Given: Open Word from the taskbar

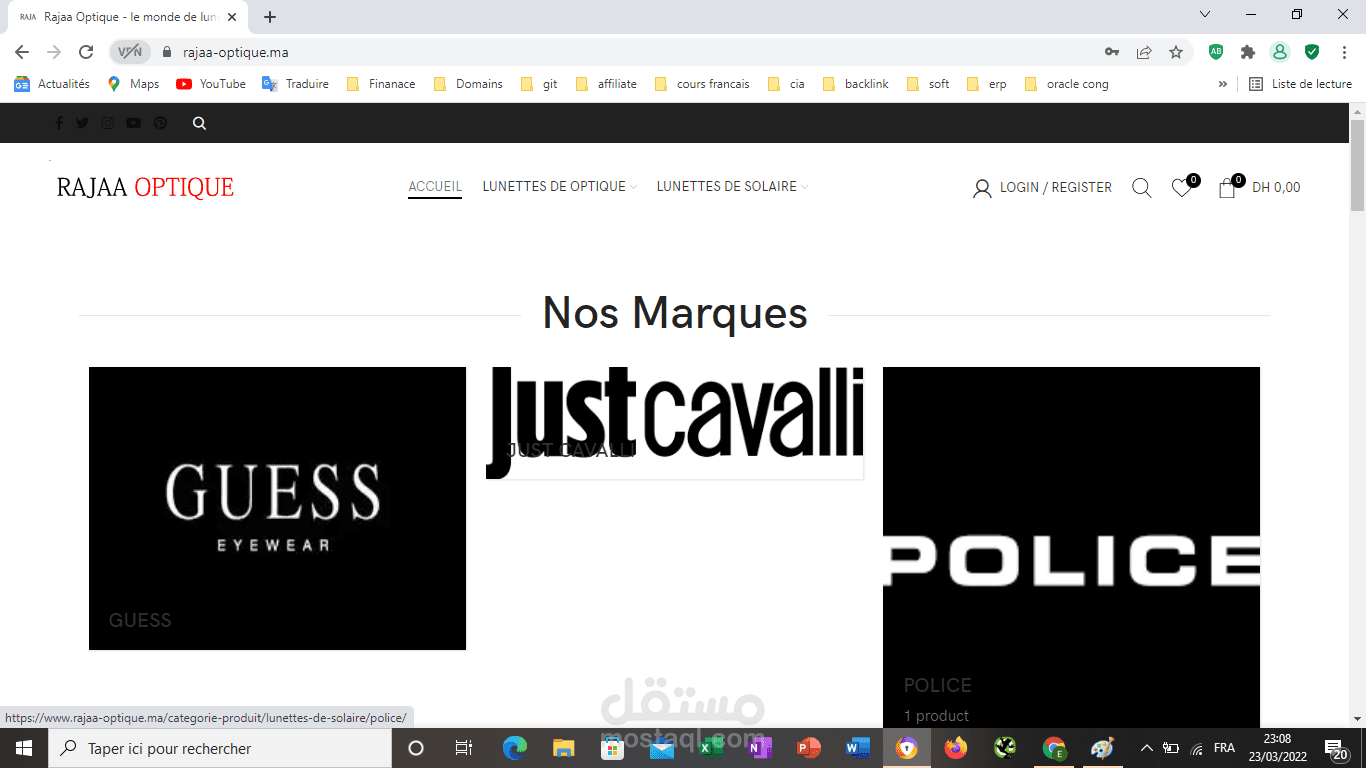Looking at the screenshot, I should 858,748.
